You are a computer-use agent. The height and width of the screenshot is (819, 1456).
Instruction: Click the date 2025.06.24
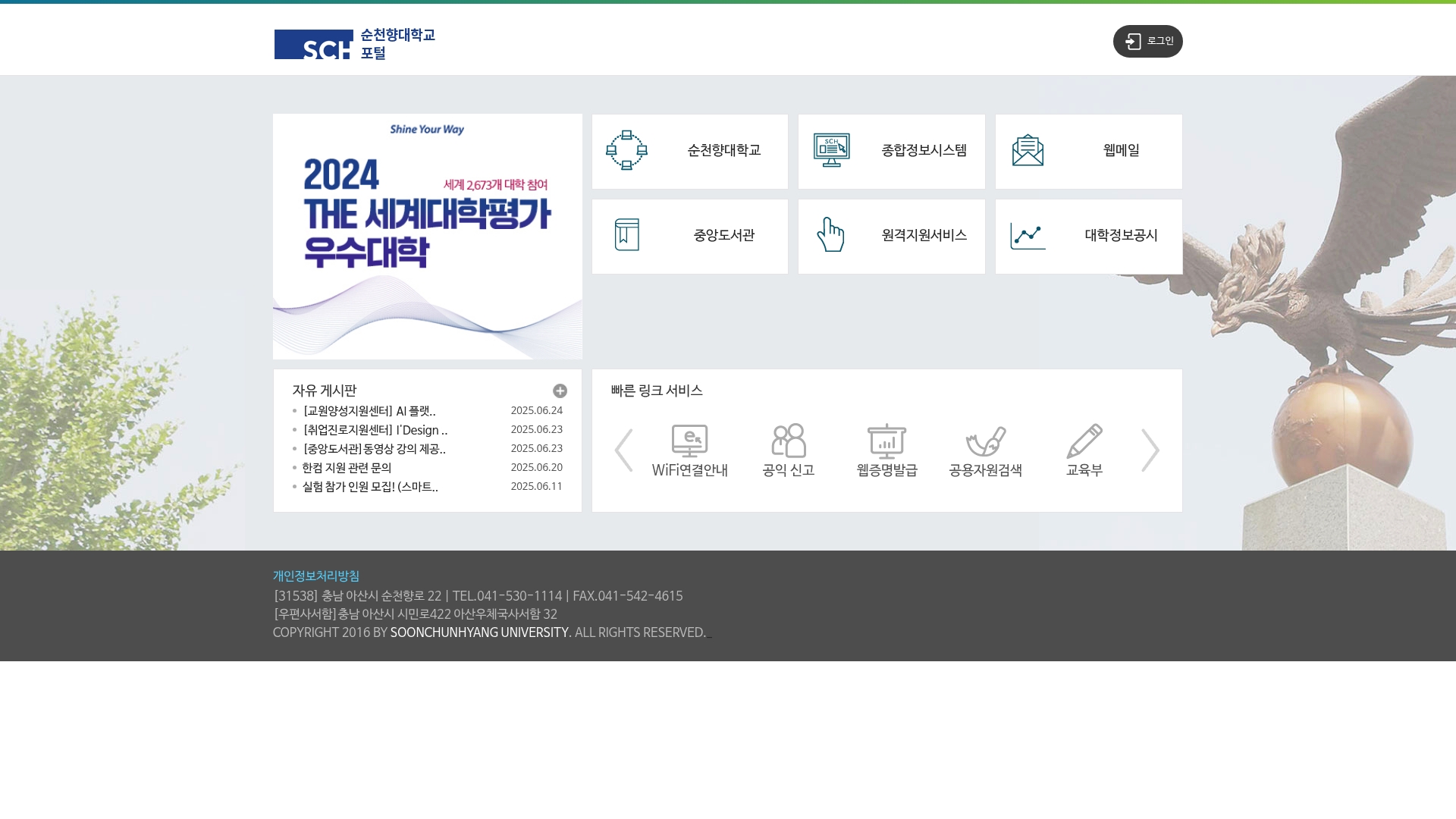537,410
